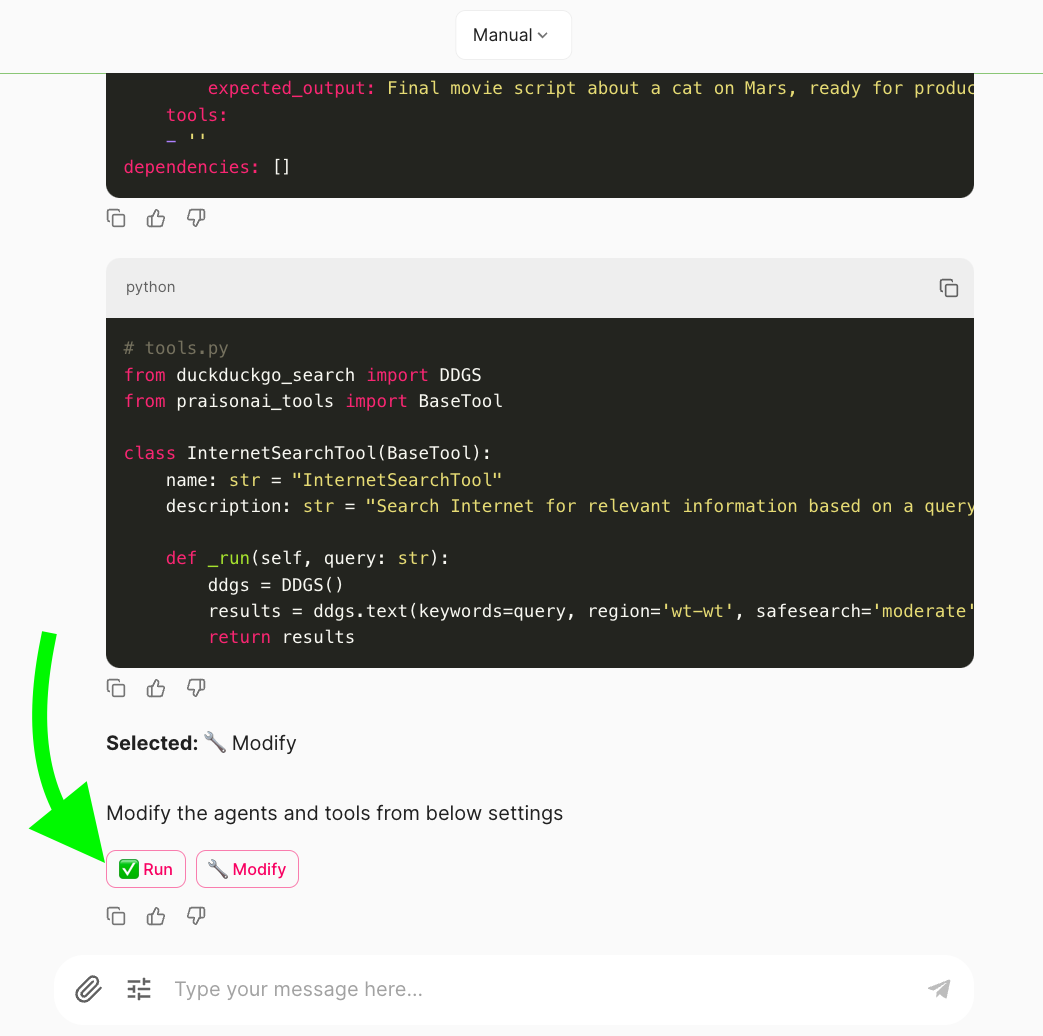Dislike the tools.py code message

(196, 688)
